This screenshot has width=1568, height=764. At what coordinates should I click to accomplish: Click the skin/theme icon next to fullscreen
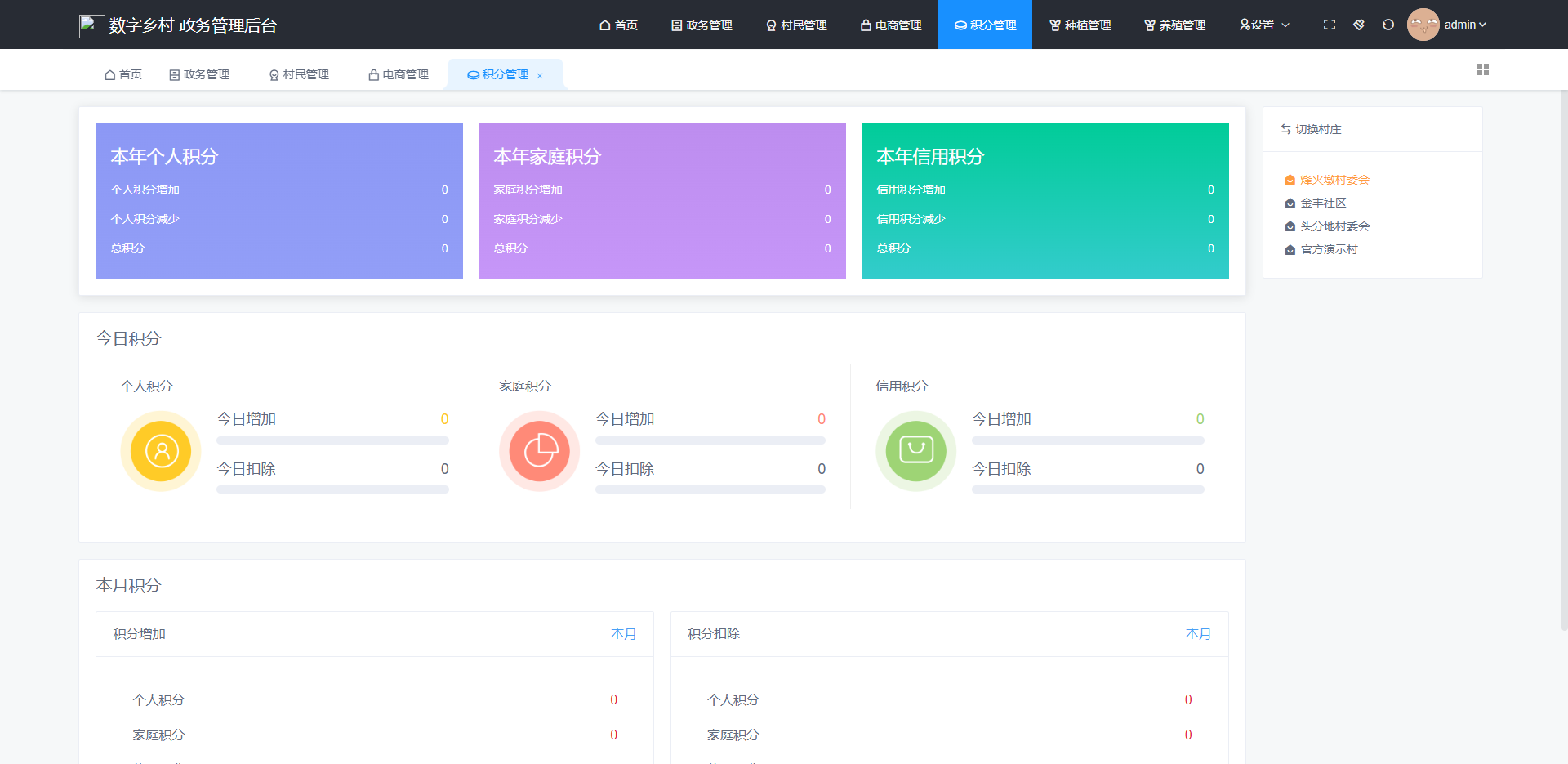coord(1359,25)
